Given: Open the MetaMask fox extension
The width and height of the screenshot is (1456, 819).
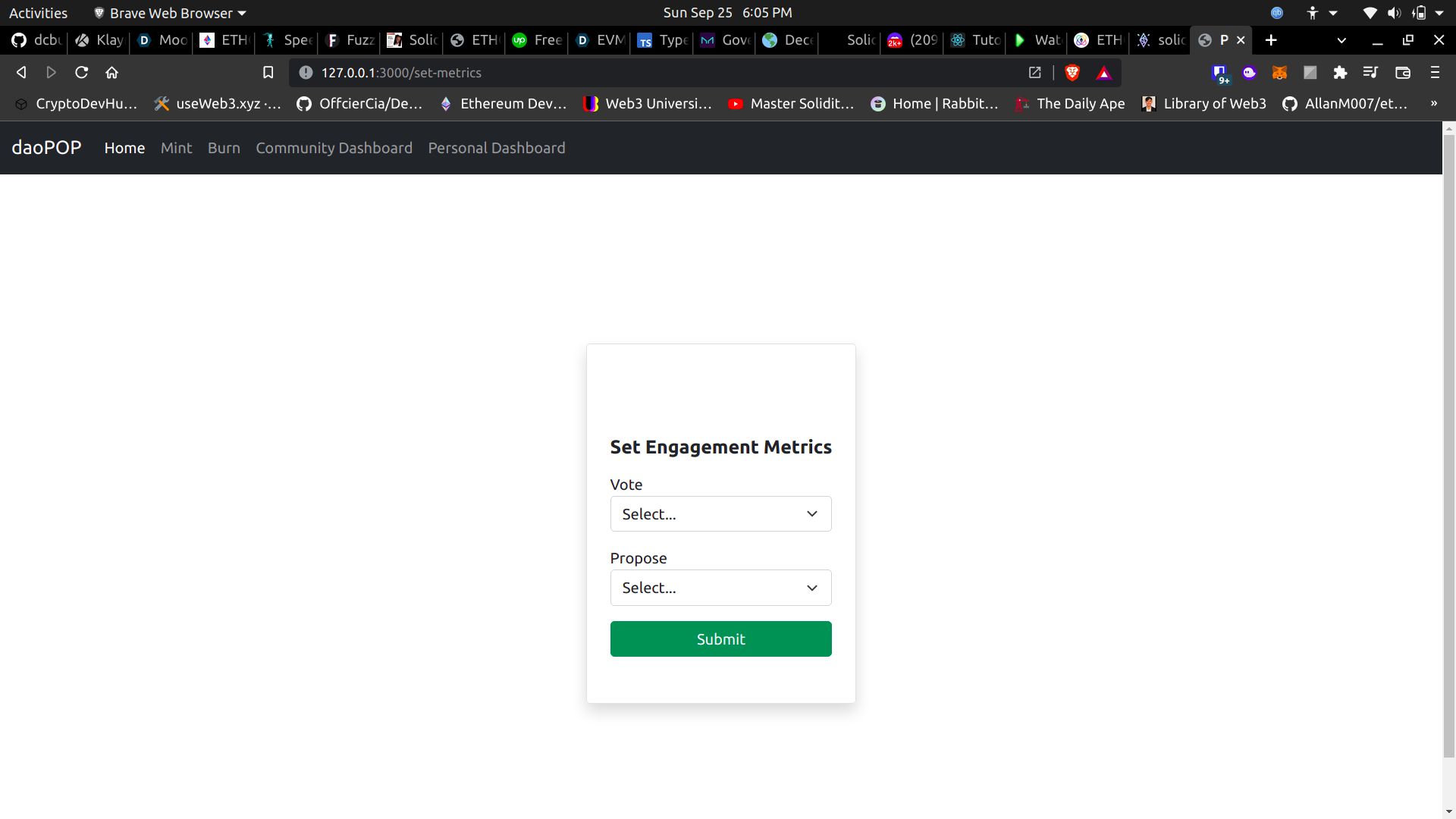Looking at the screenshot, I should (1279, 72).
